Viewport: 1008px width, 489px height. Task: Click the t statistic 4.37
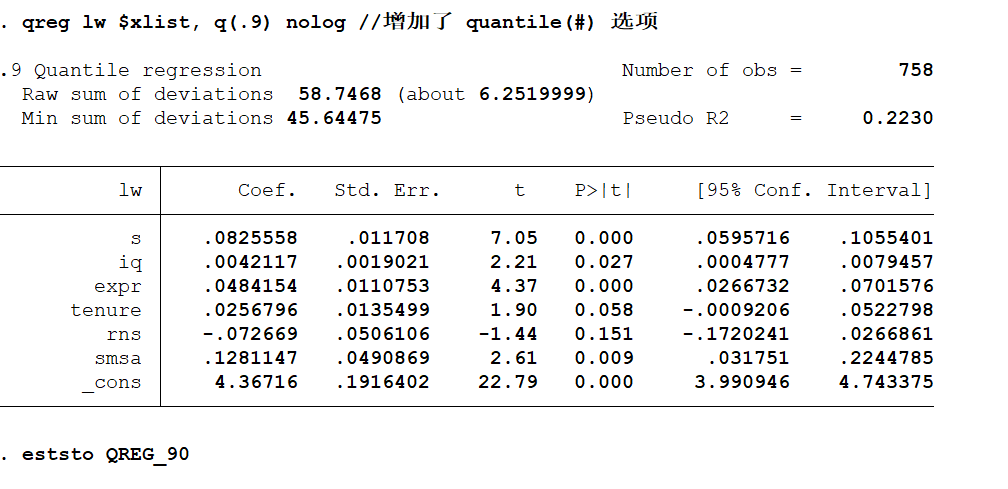514,286
